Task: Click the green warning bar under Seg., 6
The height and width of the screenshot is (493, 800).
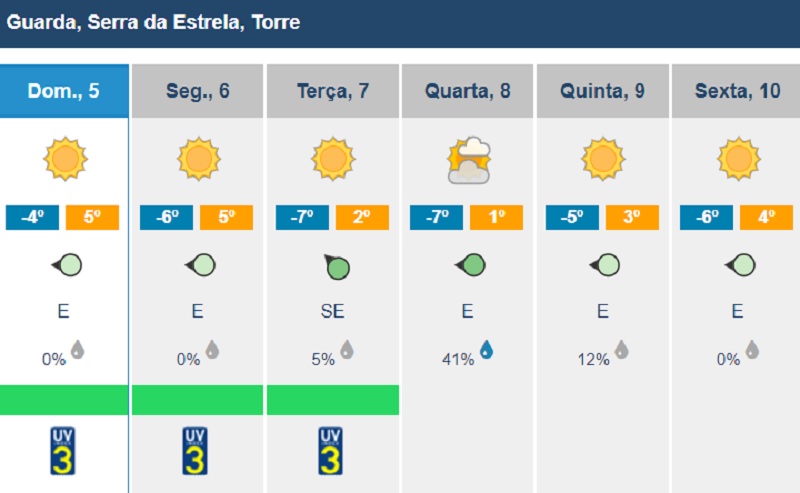Action: [197, 400]
